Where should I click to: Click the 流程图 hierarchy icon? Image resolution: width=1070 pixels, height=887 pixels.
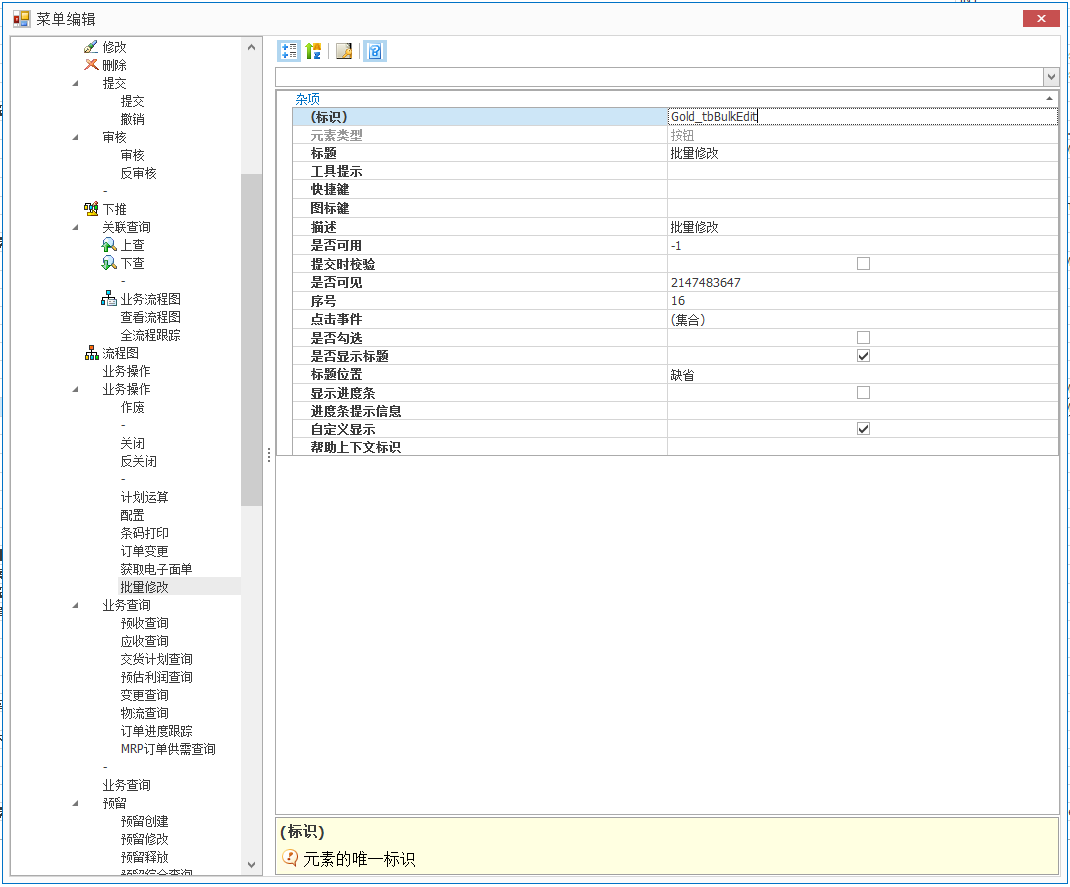pos(91,353)
